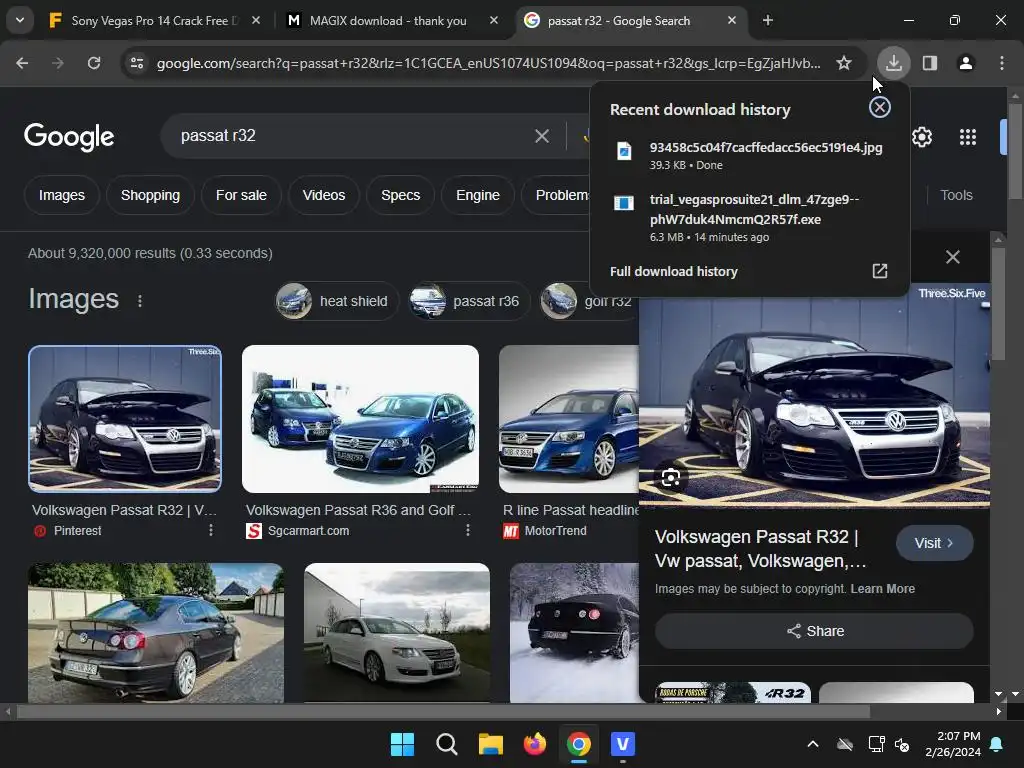Image resolution: width=1024 pixels, height=768 pixels.
Task: Open the Windows Start menu
Action: pos(402,744)
